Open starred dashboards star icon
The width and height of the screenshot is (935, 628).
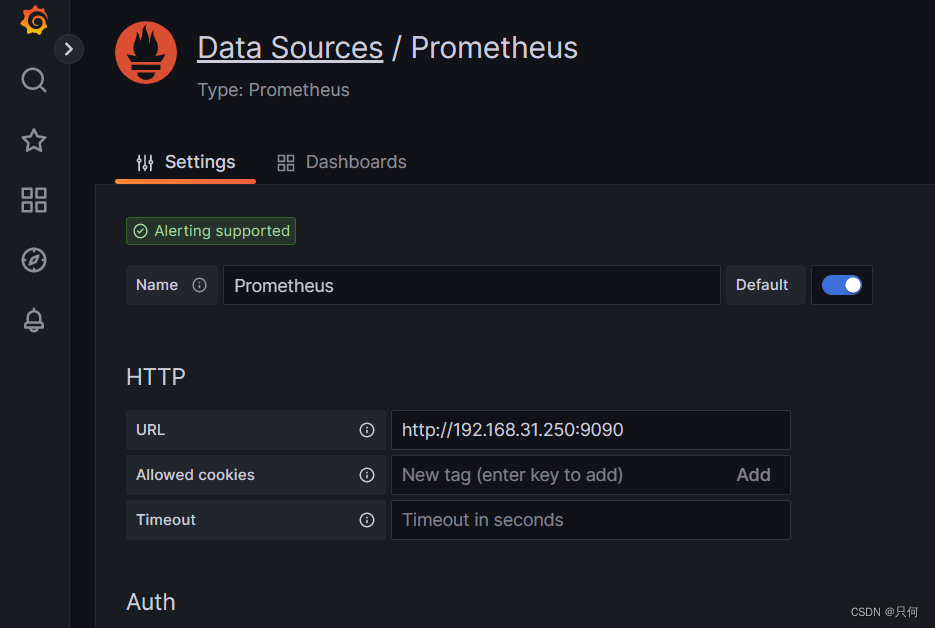click(x=34, y=140)
